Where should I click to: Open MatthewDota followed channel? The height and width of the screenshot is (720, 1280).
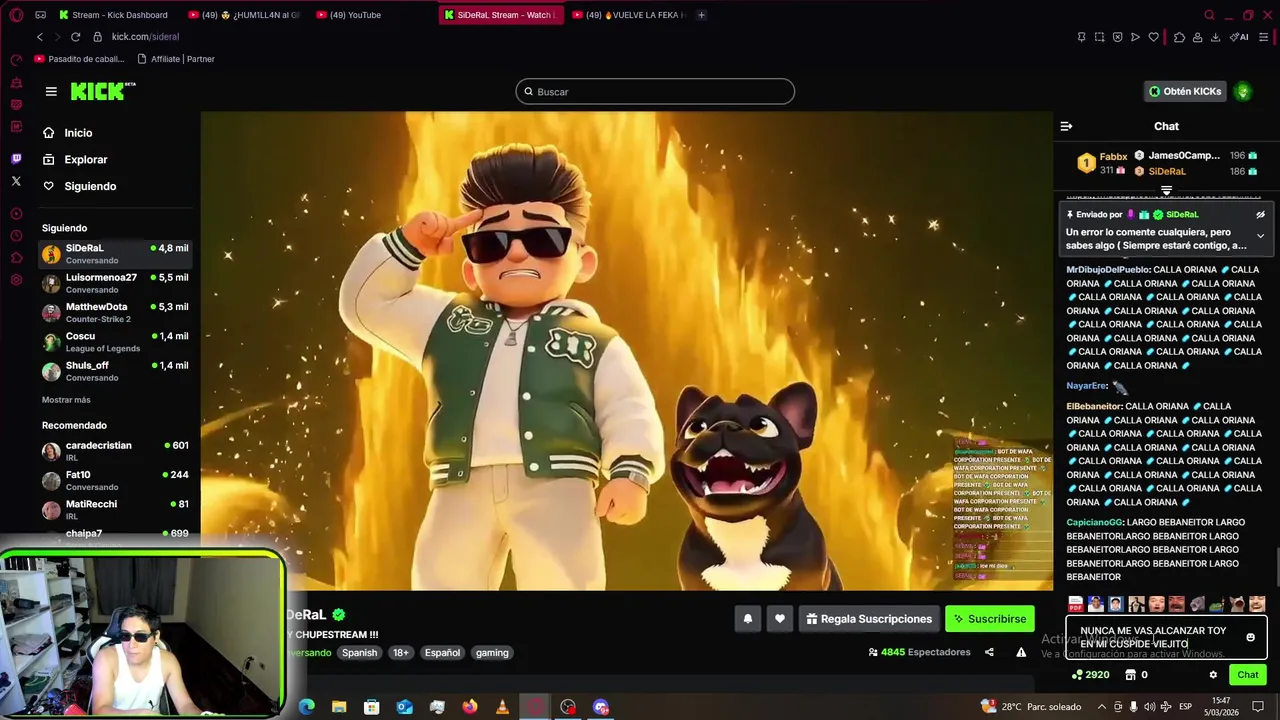pos(116,312)
